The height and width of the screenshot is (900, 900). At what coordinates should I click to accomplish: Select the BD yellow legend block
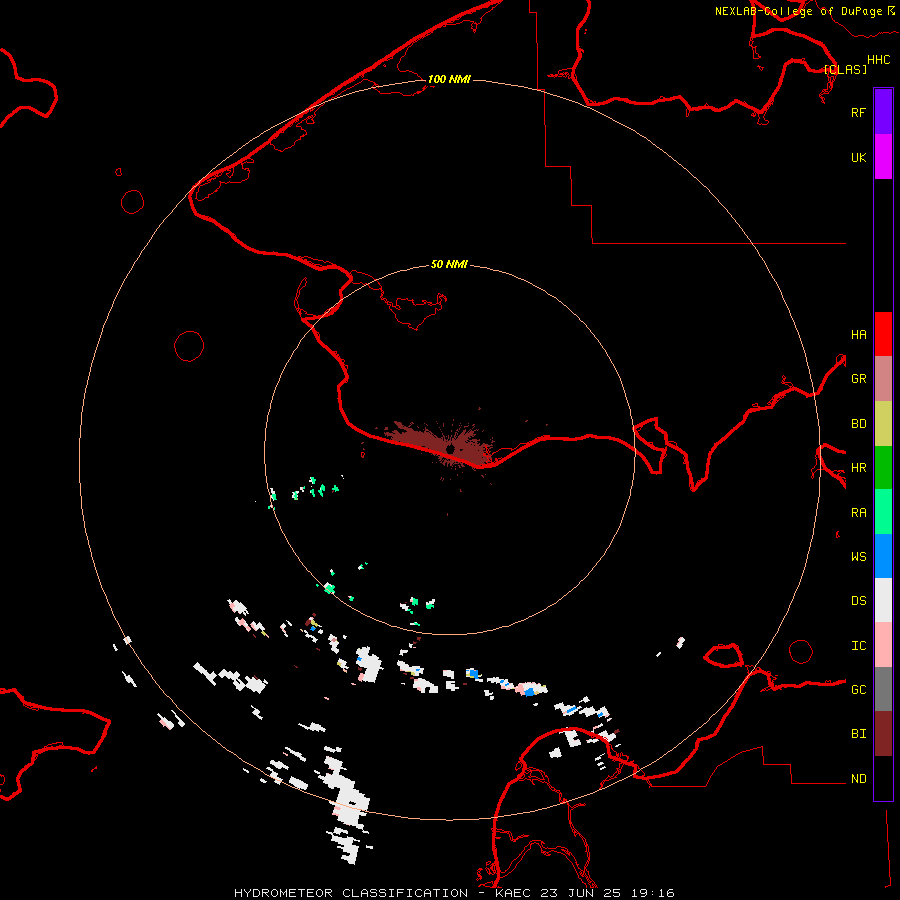[883, 424]
